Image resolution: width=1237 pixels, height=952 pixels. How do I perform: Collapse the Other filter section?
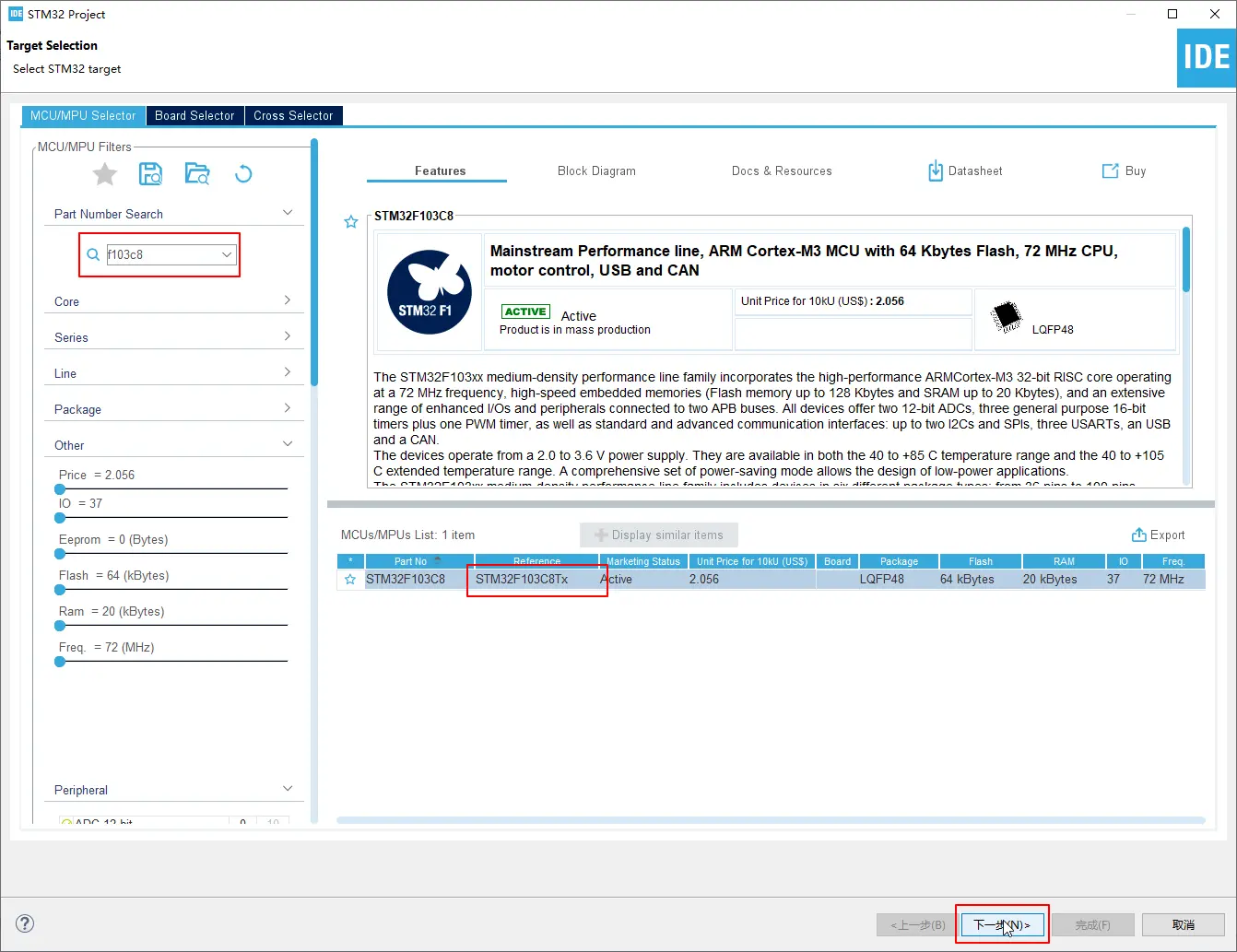(288, 444)
